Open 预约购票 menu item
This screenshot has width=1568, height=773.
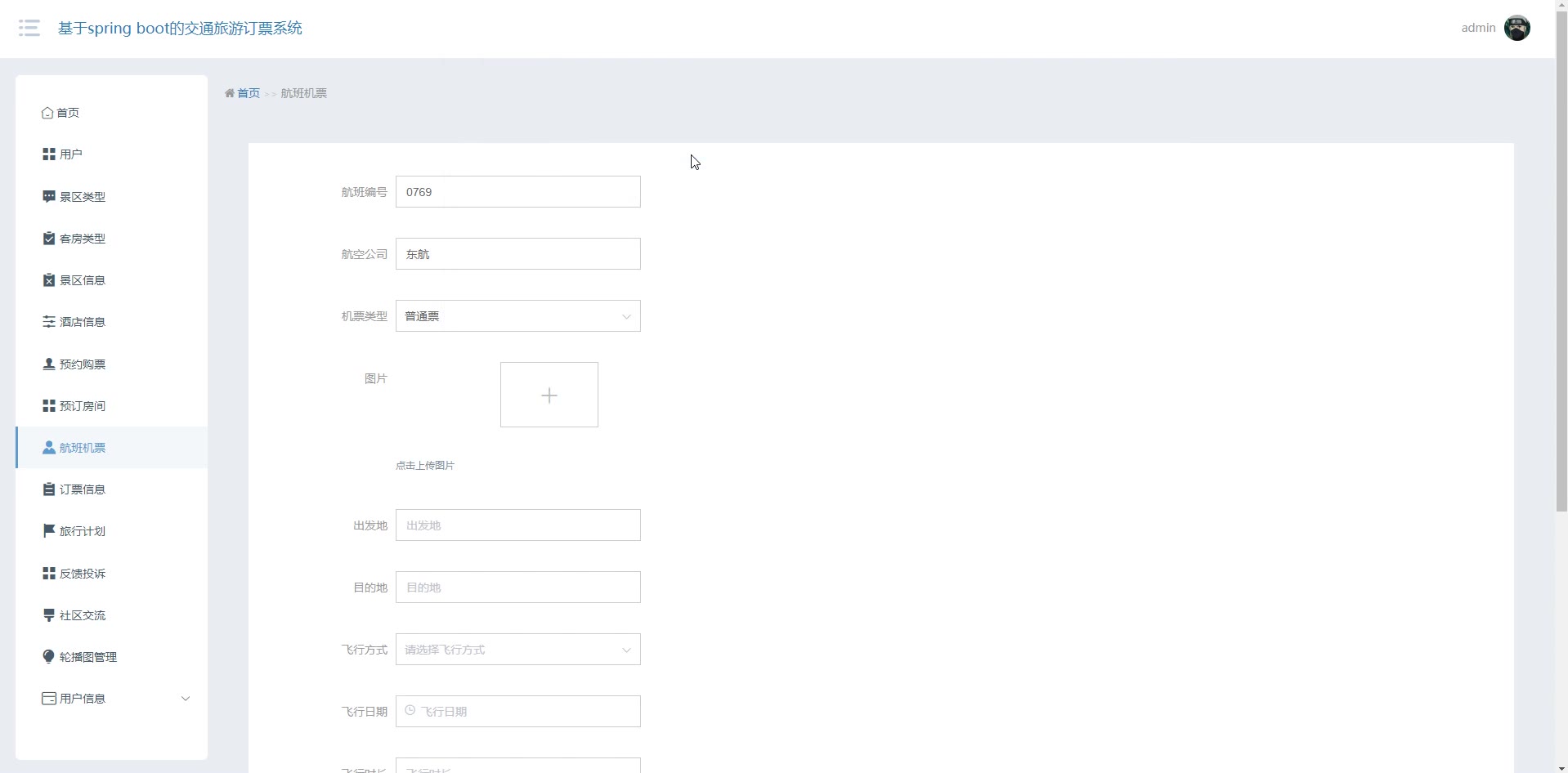tap(111, 364)
